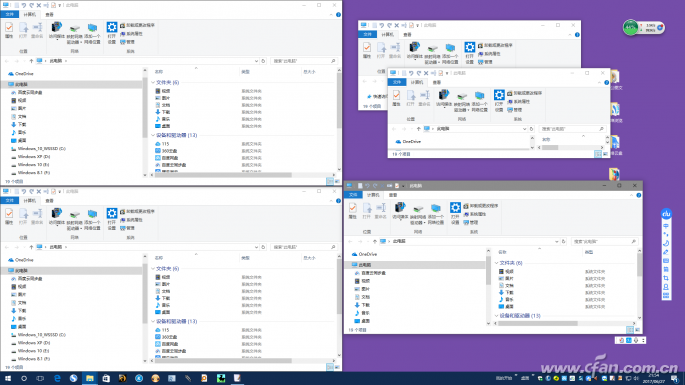Select OneDrive in lower-right window navigation pane
The image size is (685, 385).
point(364,254)
